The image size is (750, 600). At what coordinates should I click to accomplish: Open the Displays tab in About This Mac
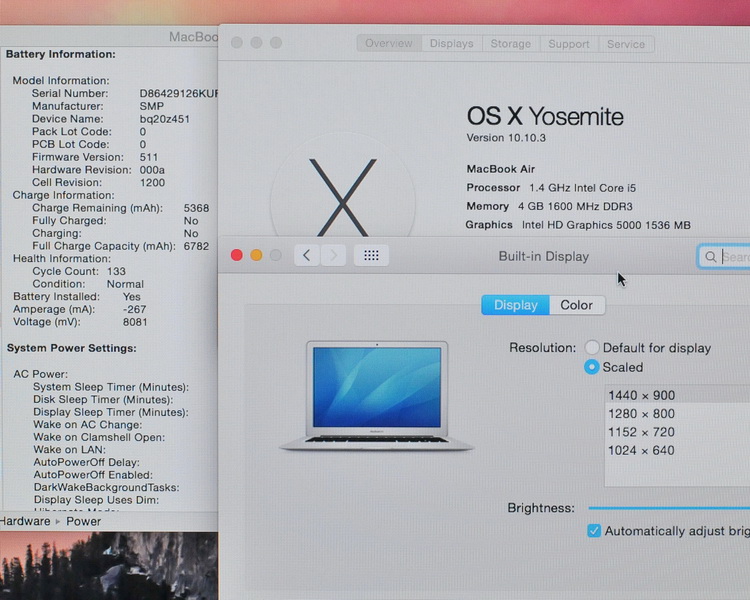coord(452,44)
